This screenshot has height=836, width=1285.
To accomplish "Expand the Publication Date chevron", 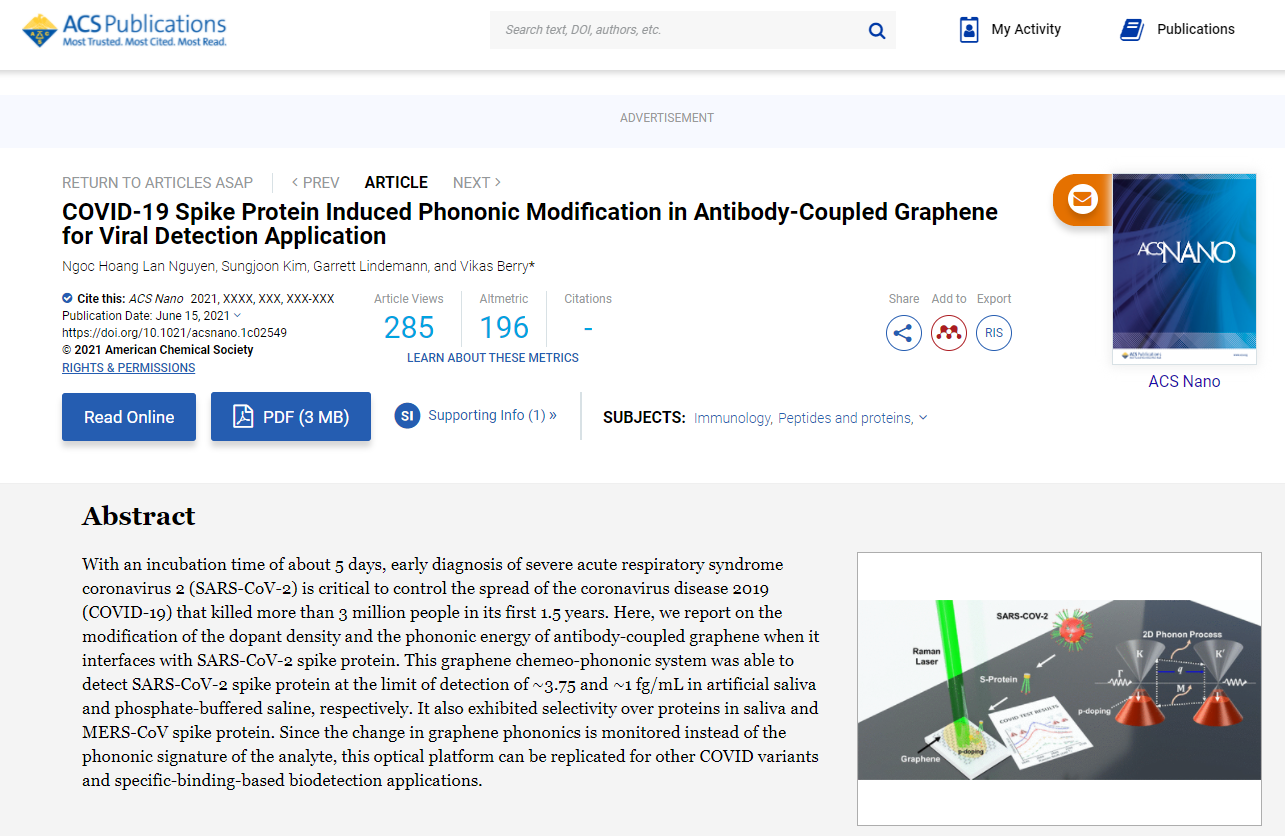I will tap(237, 316).
